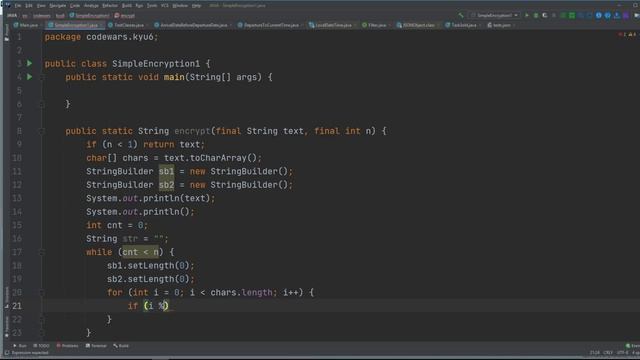Viewport: 640px width, 360px height.
Task: Click the "System.out.println(text);" line
Action: [x=150, y=198]
